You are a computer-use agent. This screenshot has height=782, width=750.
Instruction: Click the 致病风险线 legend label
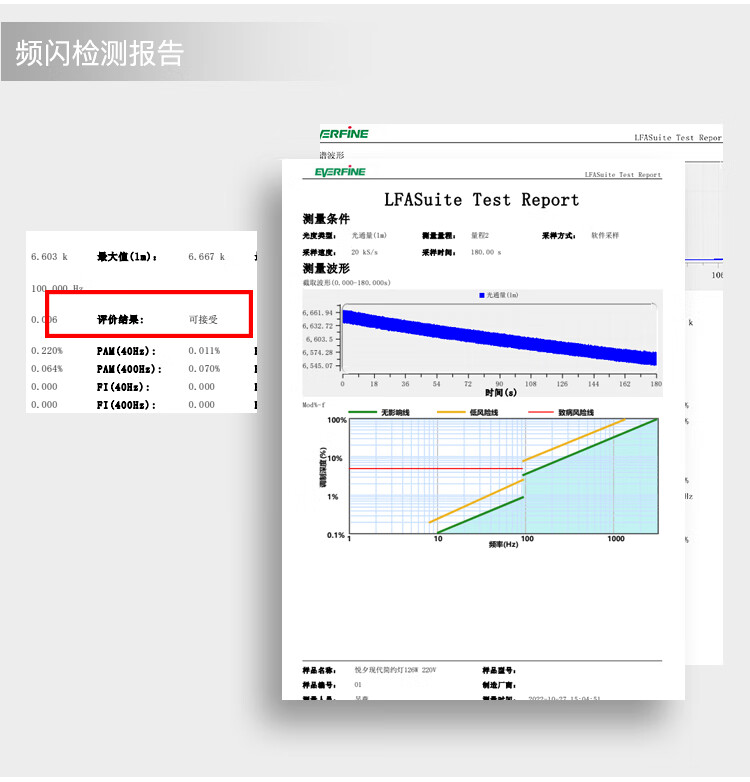[x=576, y=412]
